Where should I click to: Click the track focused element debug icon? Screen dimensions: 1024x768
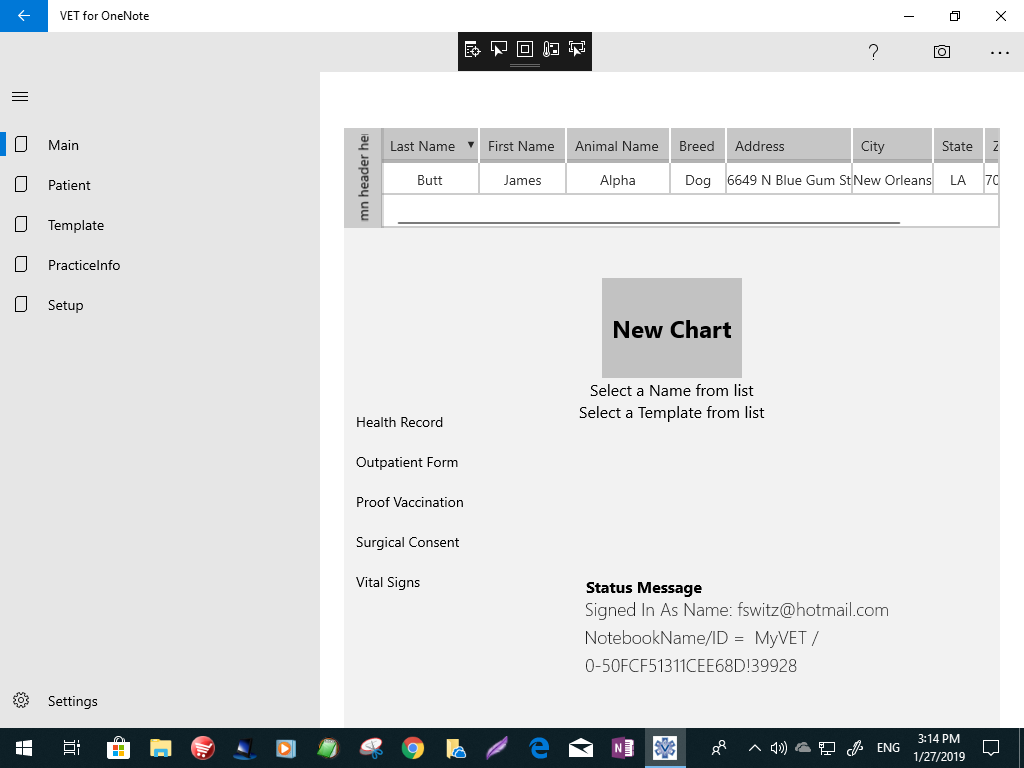point(577,49)
